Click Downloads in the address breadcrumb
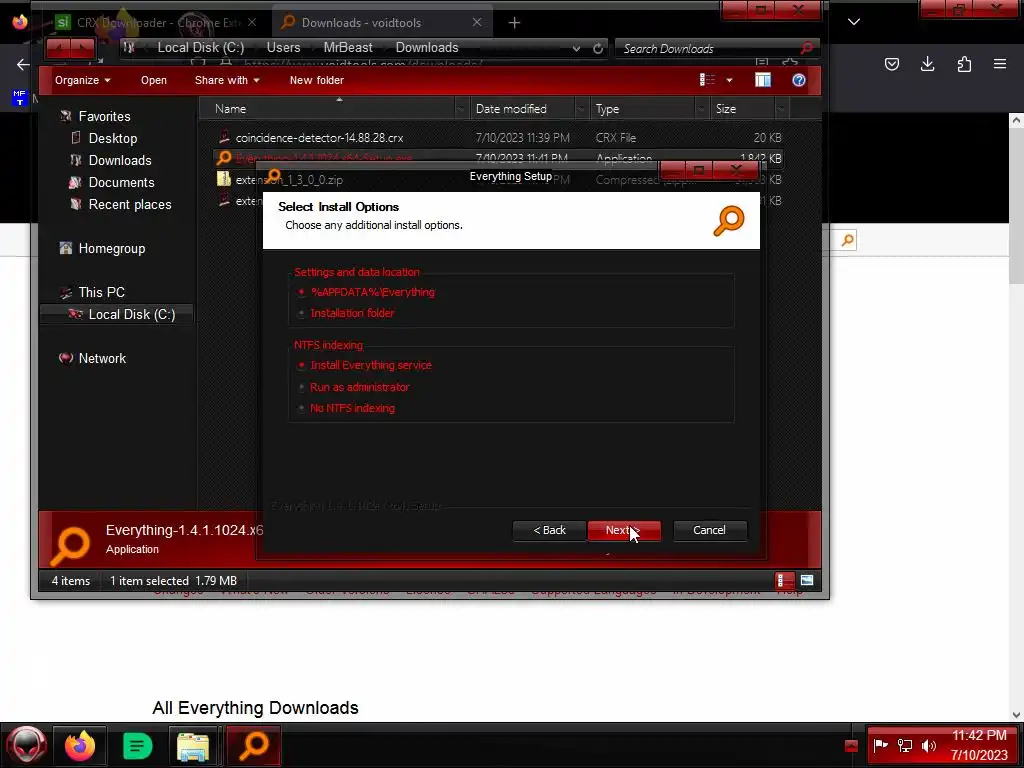Screen dimensions: 1024x768 point(427,48)
